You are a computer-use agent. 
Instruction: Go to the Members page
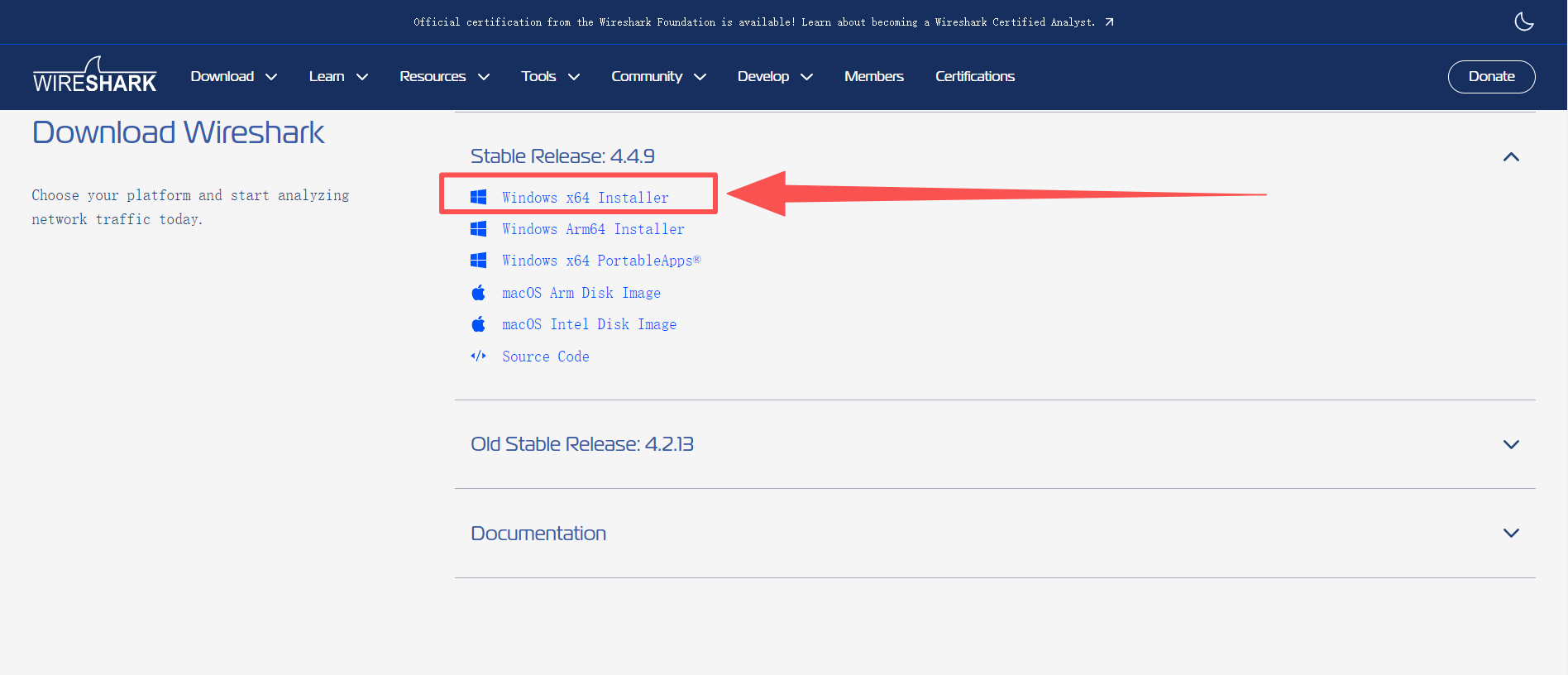pos(873,76)
